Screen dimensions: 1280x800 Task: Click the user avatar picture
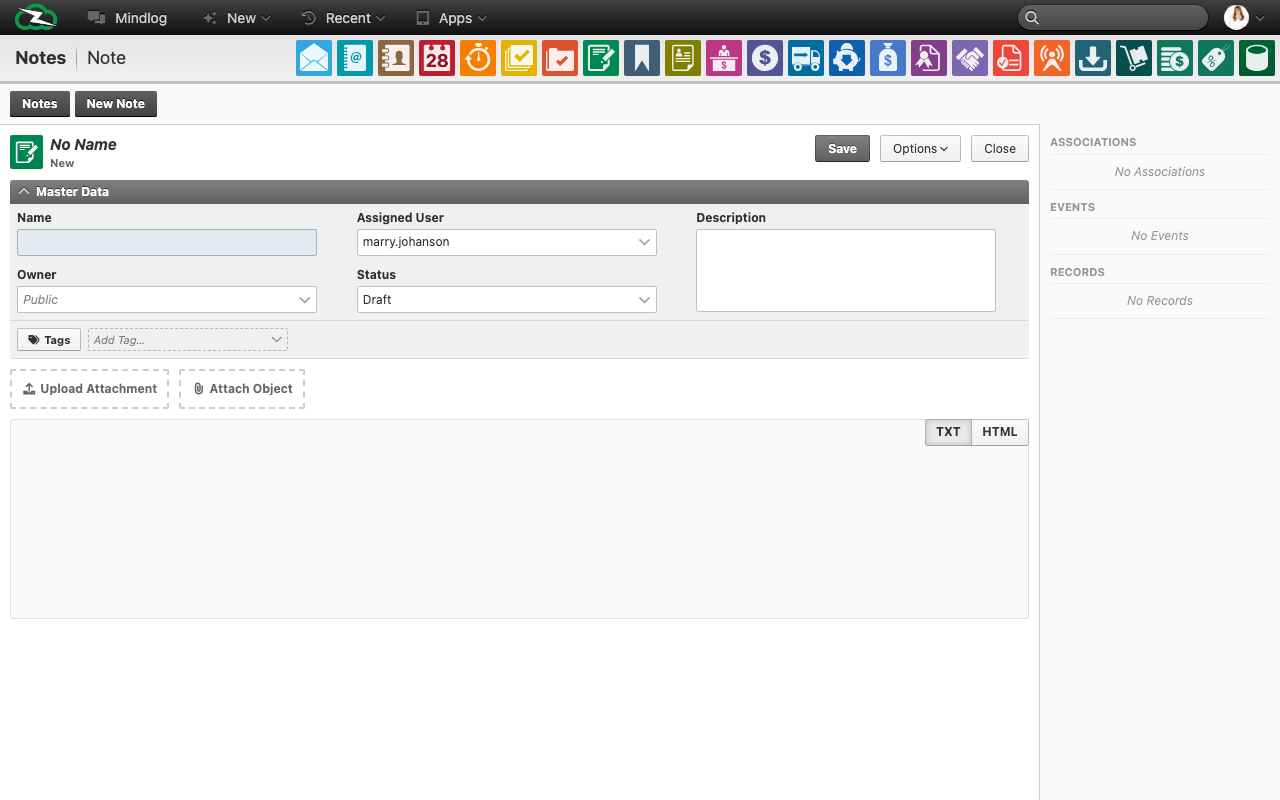pyautogui.click(x=1237, y=17)
